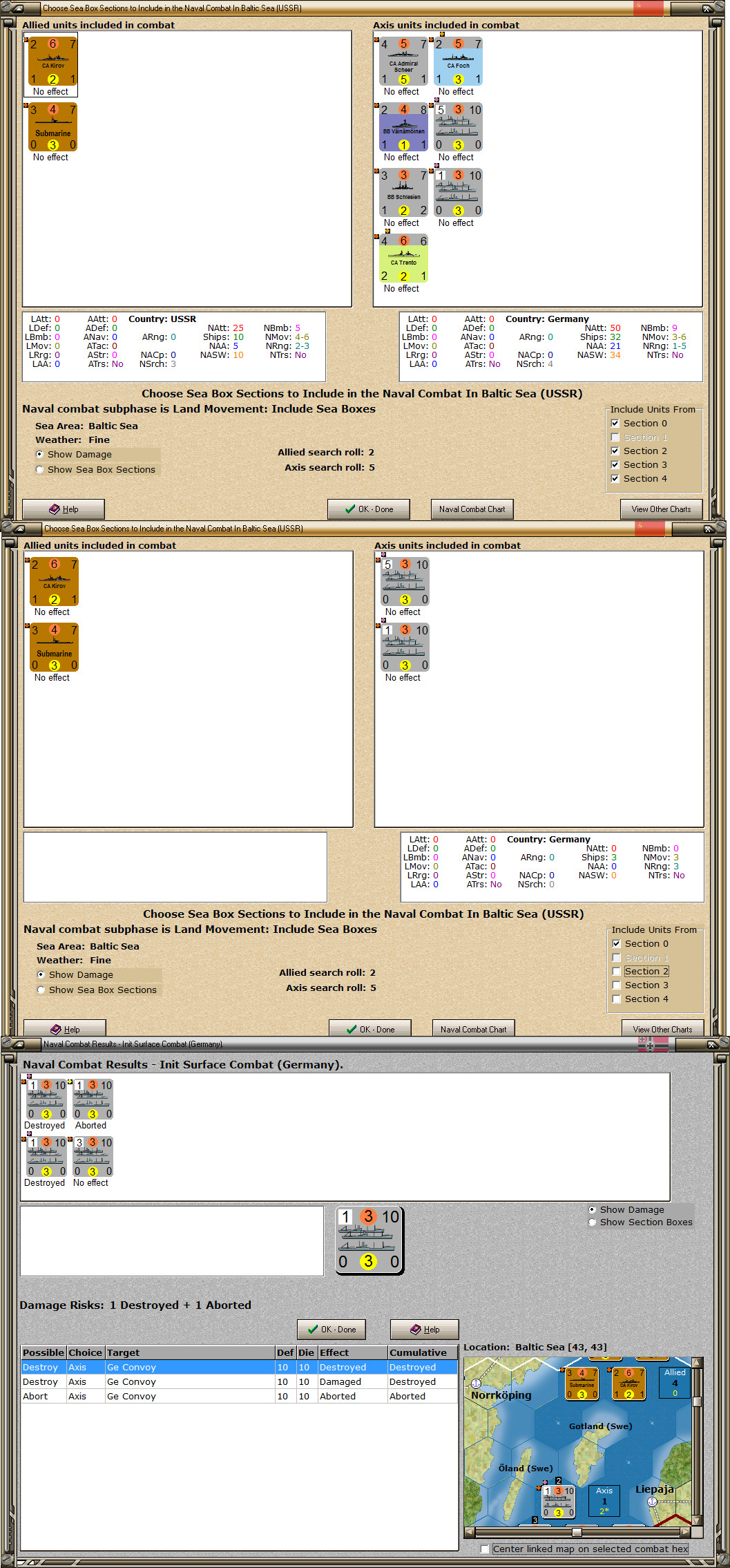Viewport: 730px width, 1568px height.
Task: Click 1-3-10 convoy counter in top window
Action: [x=458, y=192]
